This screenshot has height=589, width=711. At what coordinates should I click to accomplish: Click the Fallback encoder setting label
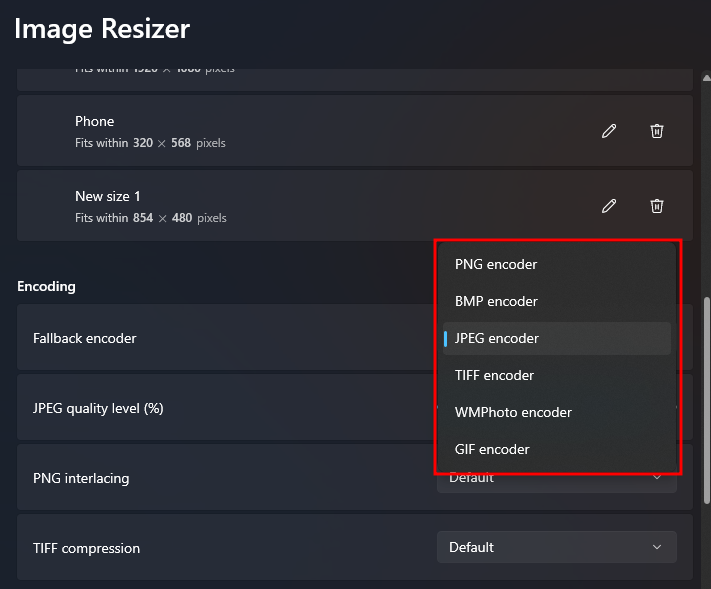[85, 339]
